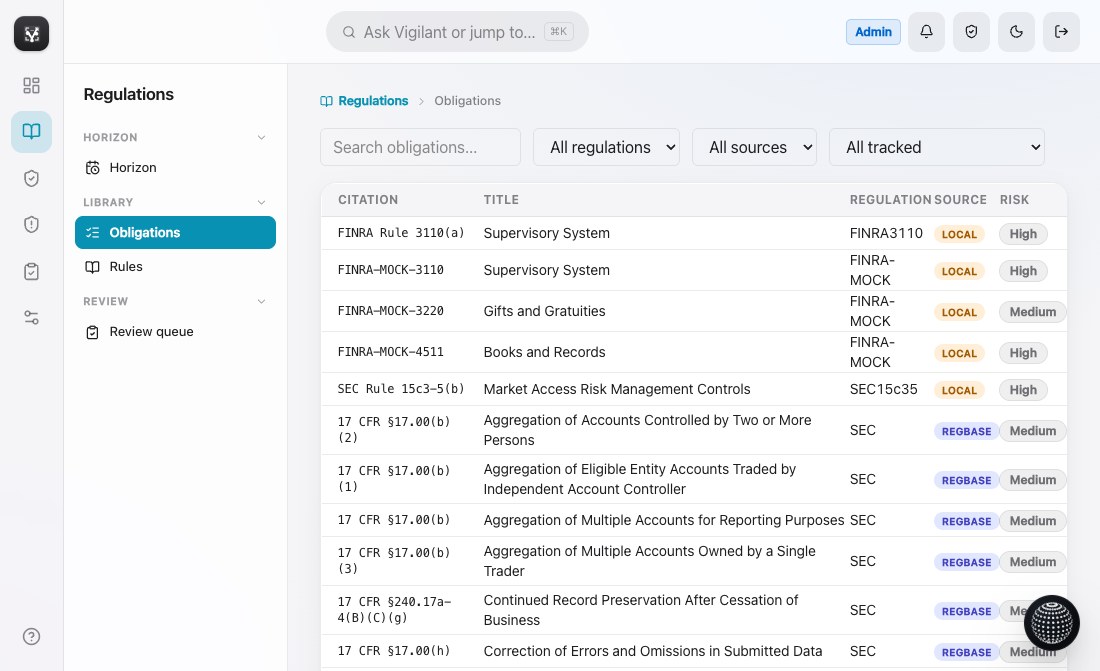Open the clipboard check icon in sidebar
The height and width of the screenshot is (671, 1100).
[x=32, y=271]
